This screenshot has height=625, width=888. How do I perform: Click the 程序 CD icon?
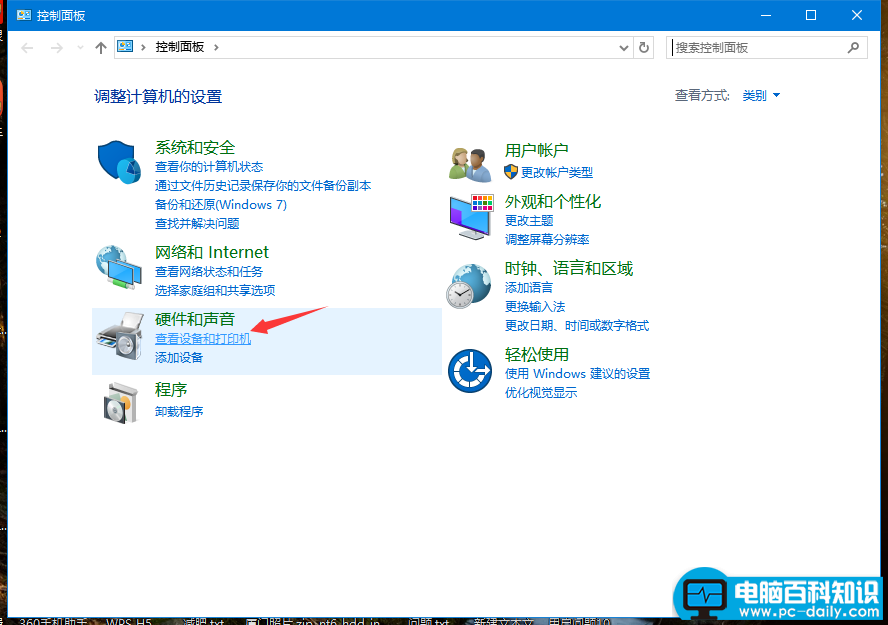click(119, 404)
